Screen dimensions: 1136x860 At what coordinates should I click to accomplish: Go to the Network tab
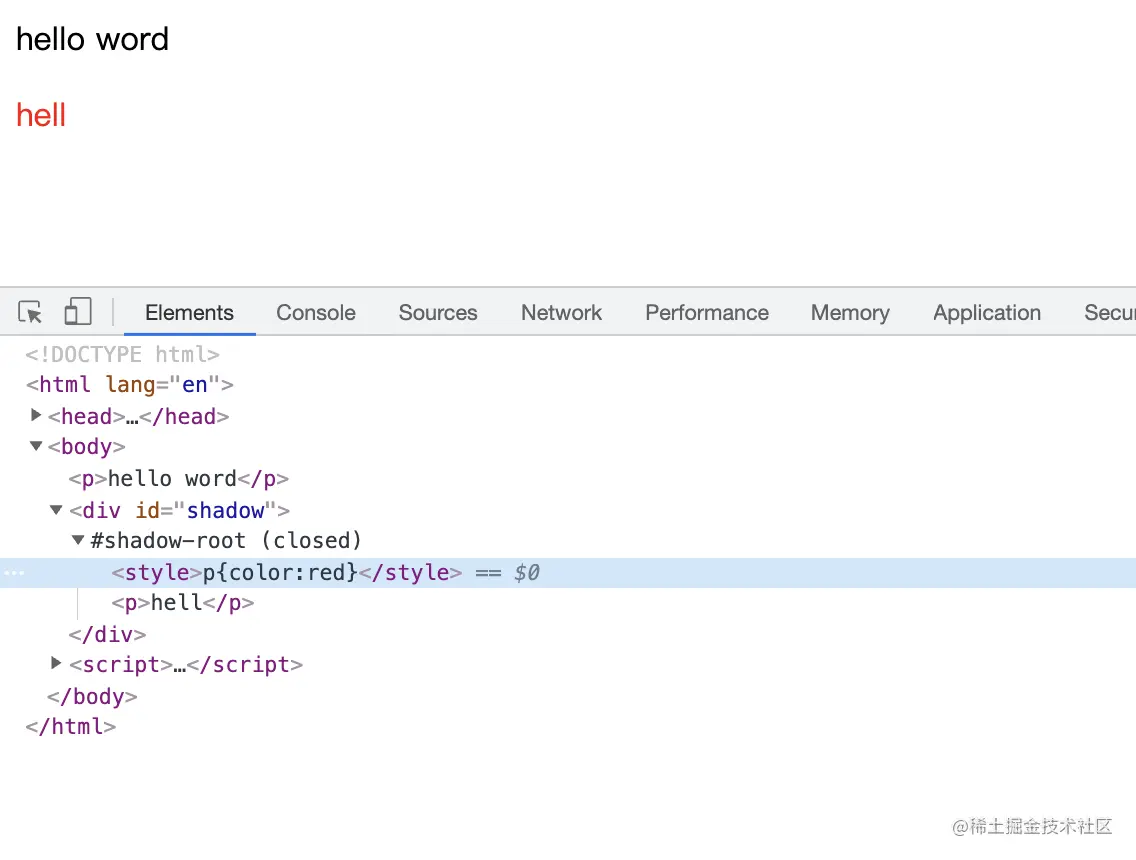tap(561, 313)
